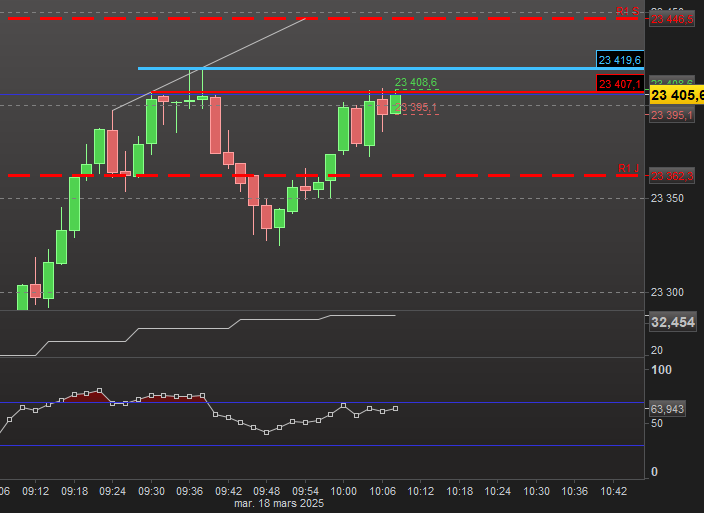Click the 09:48 time axis label

tap(266, 491)
